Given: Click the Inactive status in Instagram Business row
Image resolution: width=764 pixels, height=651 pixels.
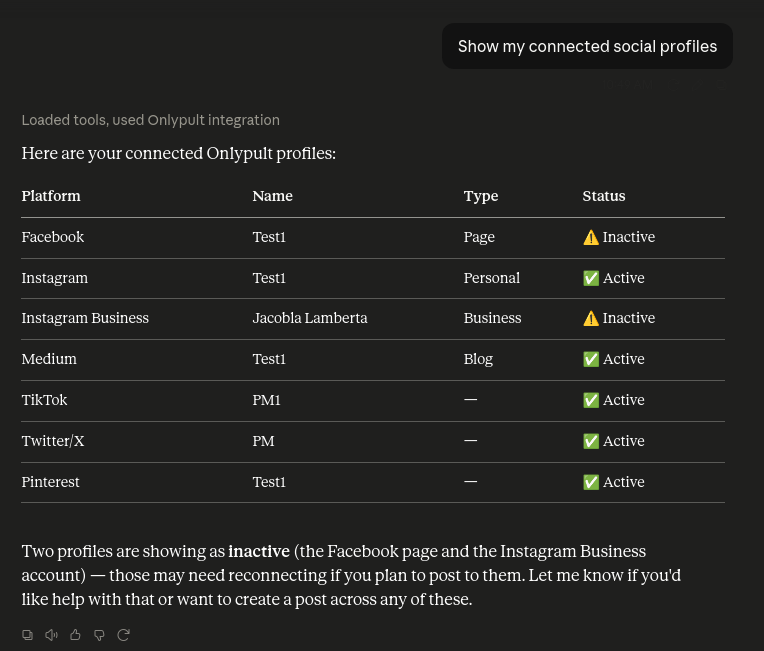Looking at the screenshot, I should pos(619,318).
